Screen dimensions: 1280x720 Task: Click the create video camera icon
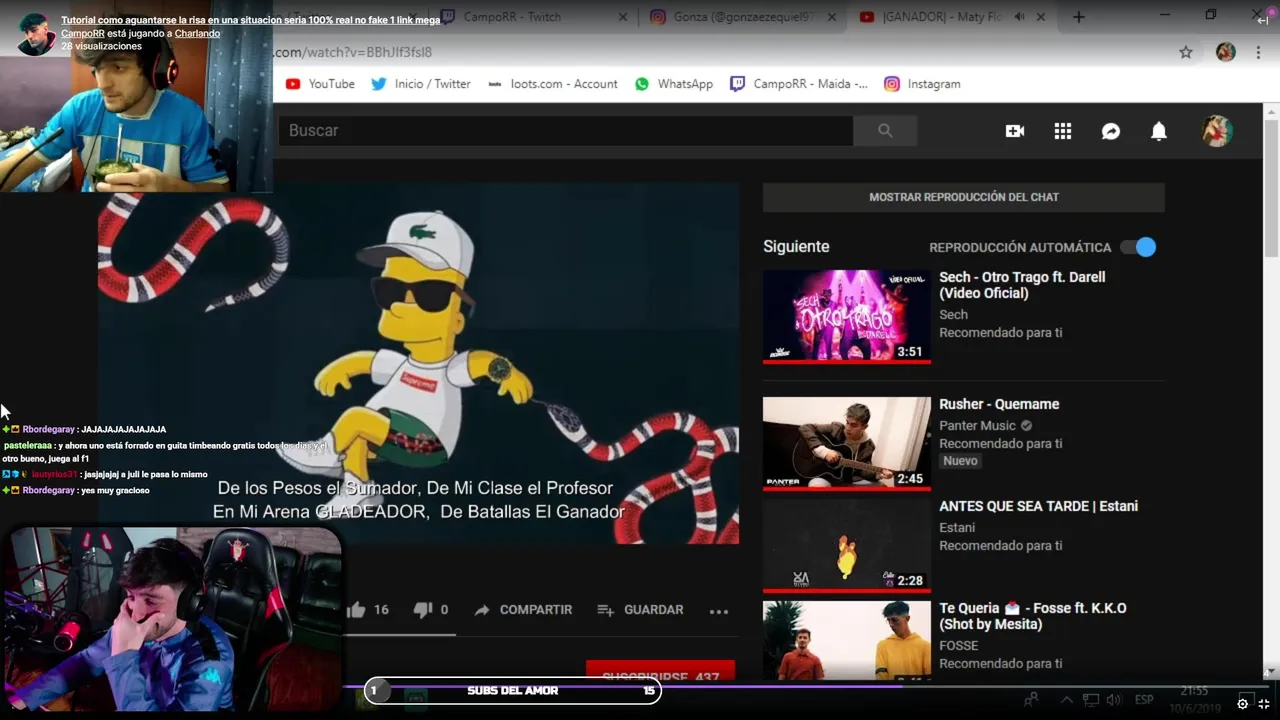point(1015,131)
